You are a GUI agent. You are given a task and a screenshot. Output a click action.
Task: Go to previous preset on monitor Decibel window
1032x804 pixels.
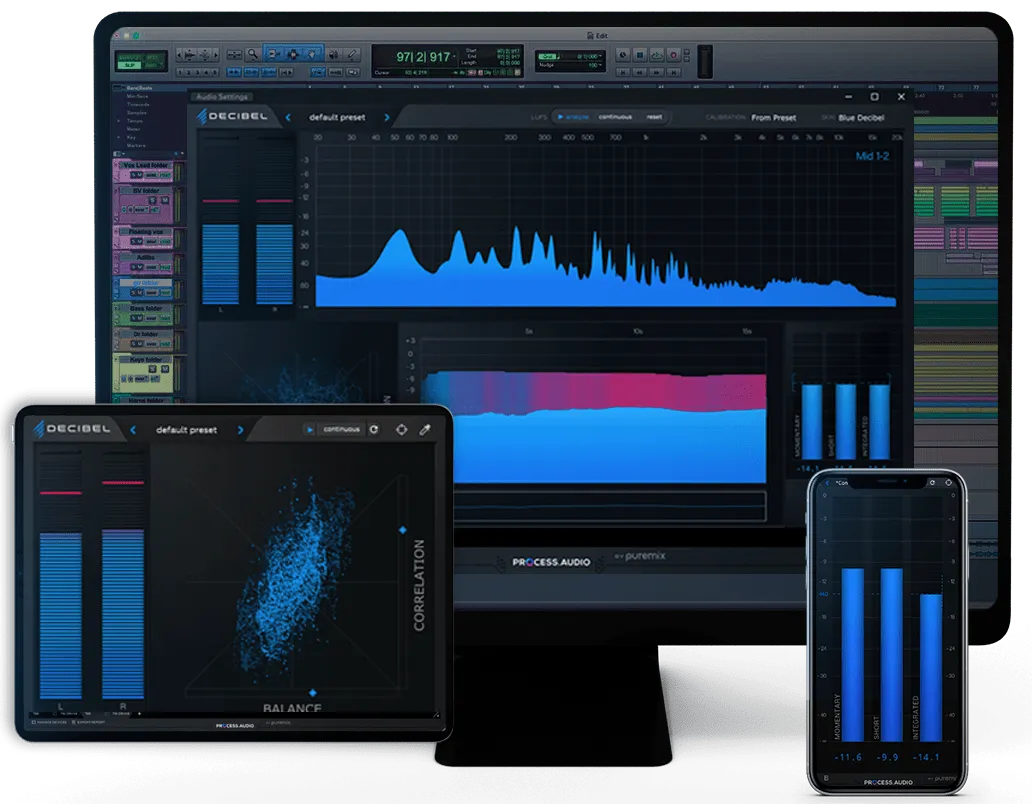[x=288, y=117]
